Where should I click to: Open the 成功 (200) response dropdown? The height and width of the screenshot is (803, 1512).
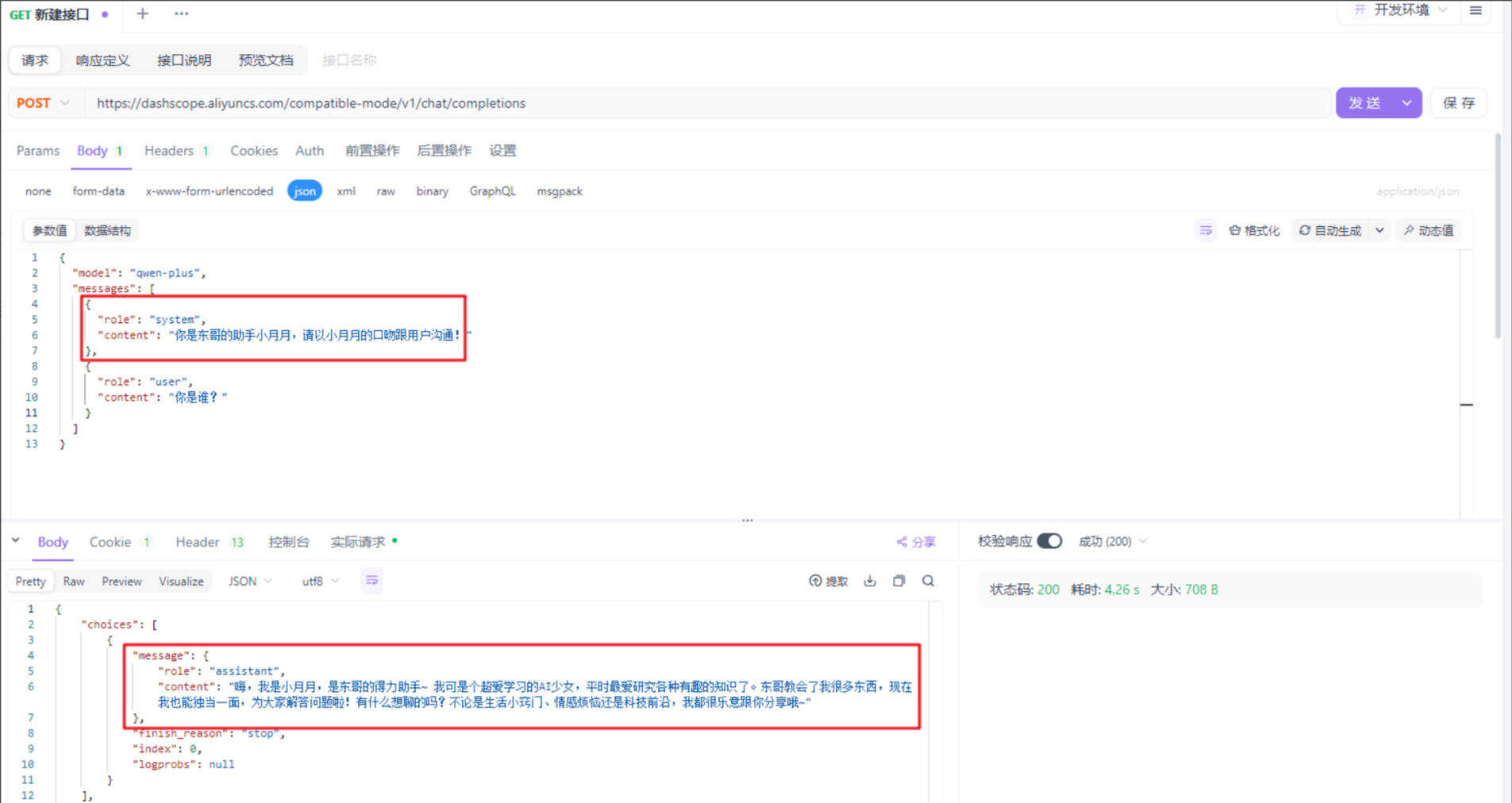pyautogui.click(x=1113, y=541)
